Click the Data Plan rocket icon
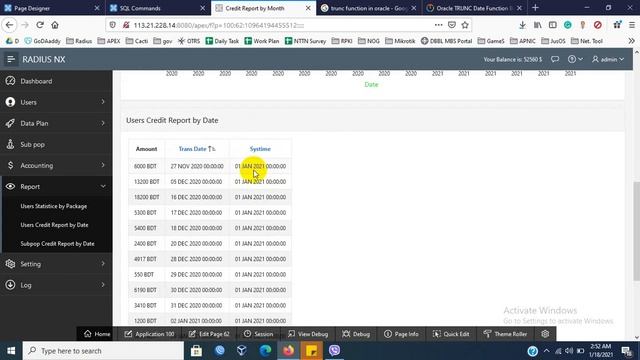The image size is (640, 360). coord(10,123)
